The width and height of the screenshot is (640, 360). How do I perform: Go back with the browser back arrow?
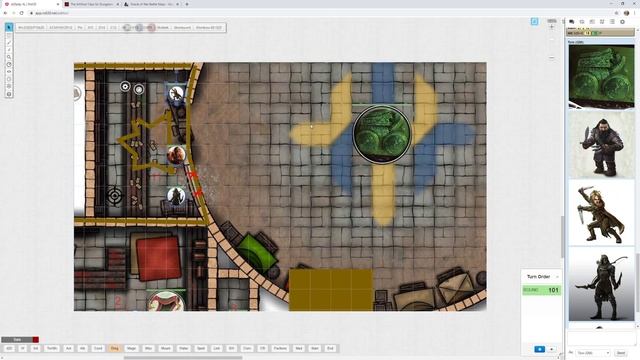[5, 13]
